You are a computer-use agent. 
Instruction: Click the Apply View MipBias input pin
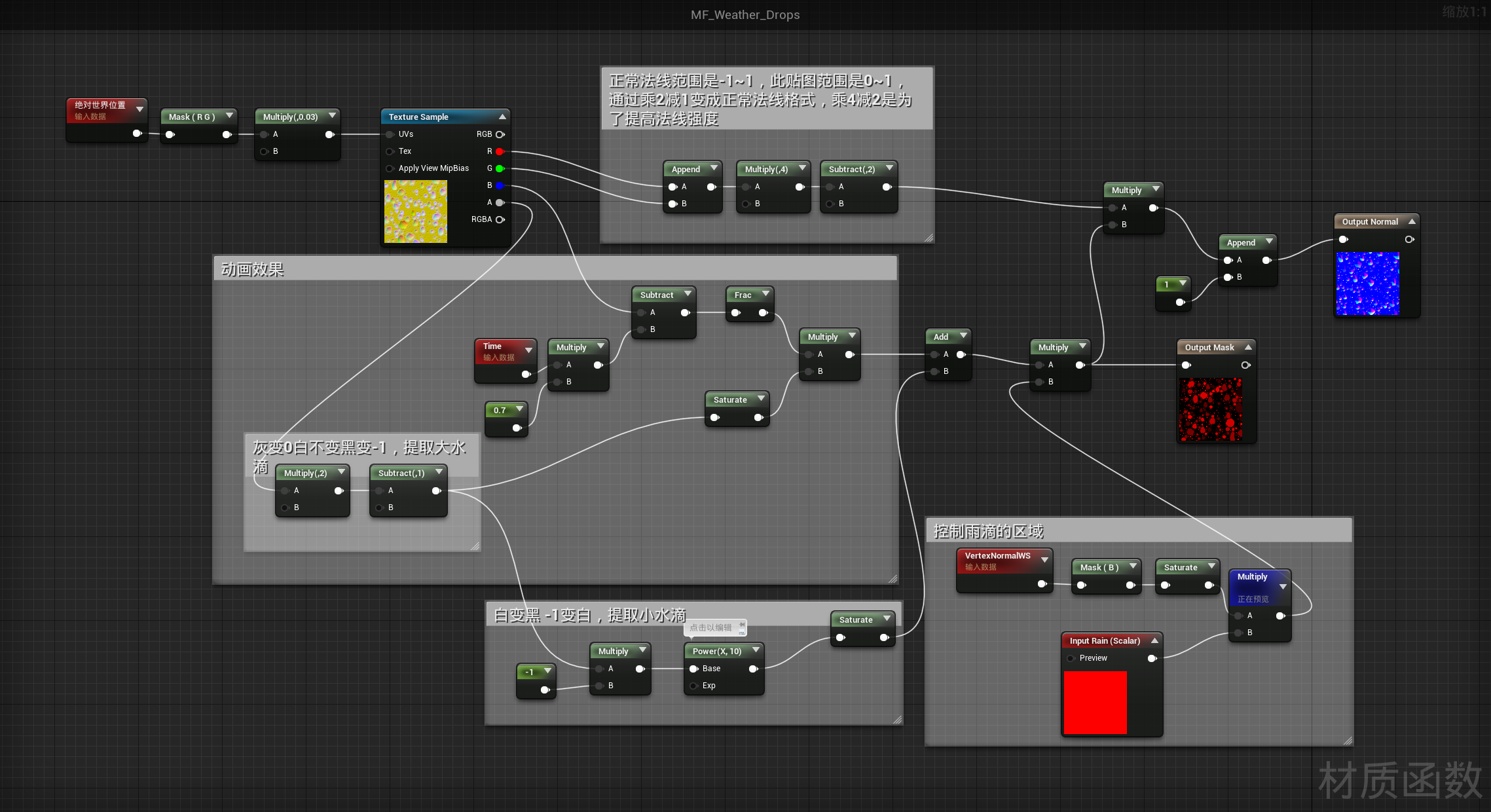[x=390, y=168]
